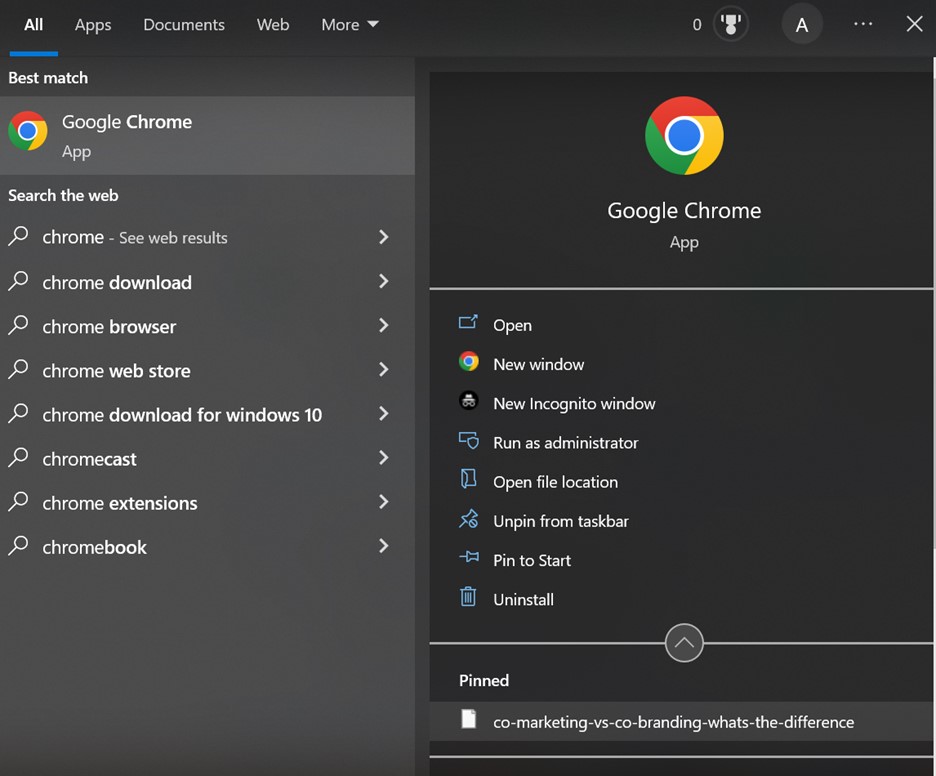Collapse the actions list with up chevron
This screenshot has height=776, width=936.
(684, 642)
